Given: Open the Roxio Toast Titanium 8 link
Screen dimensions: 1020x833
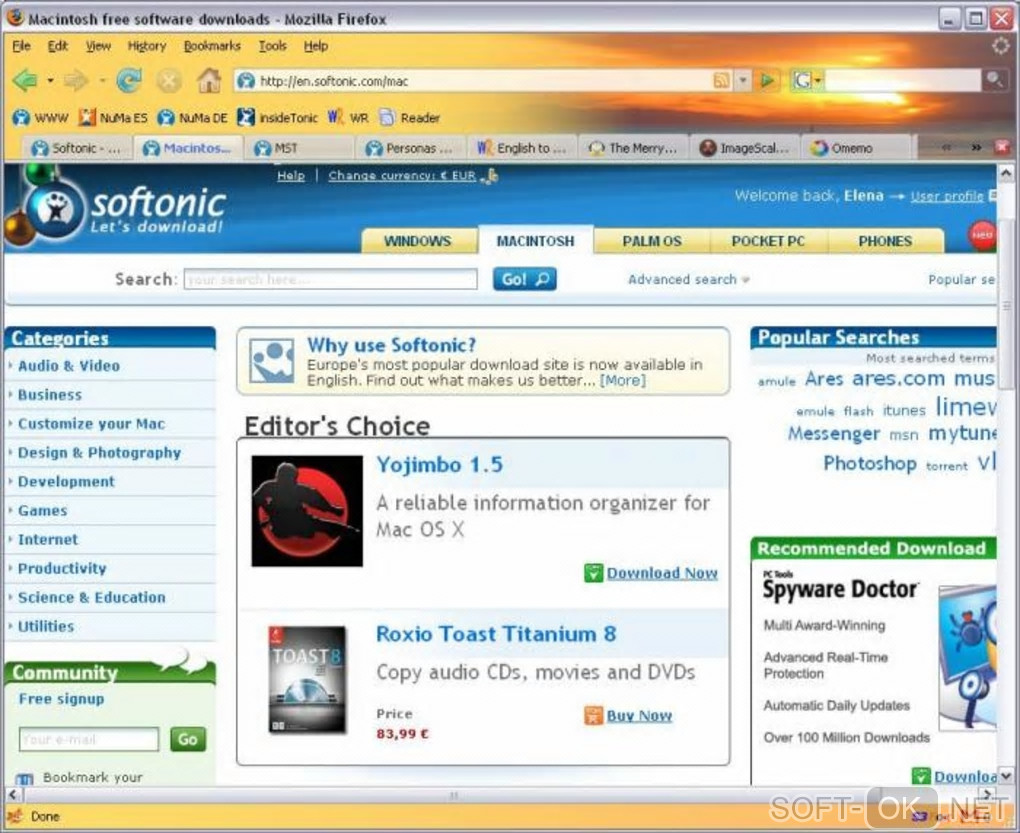Looking at the screenshot, I should pos(496,633).
